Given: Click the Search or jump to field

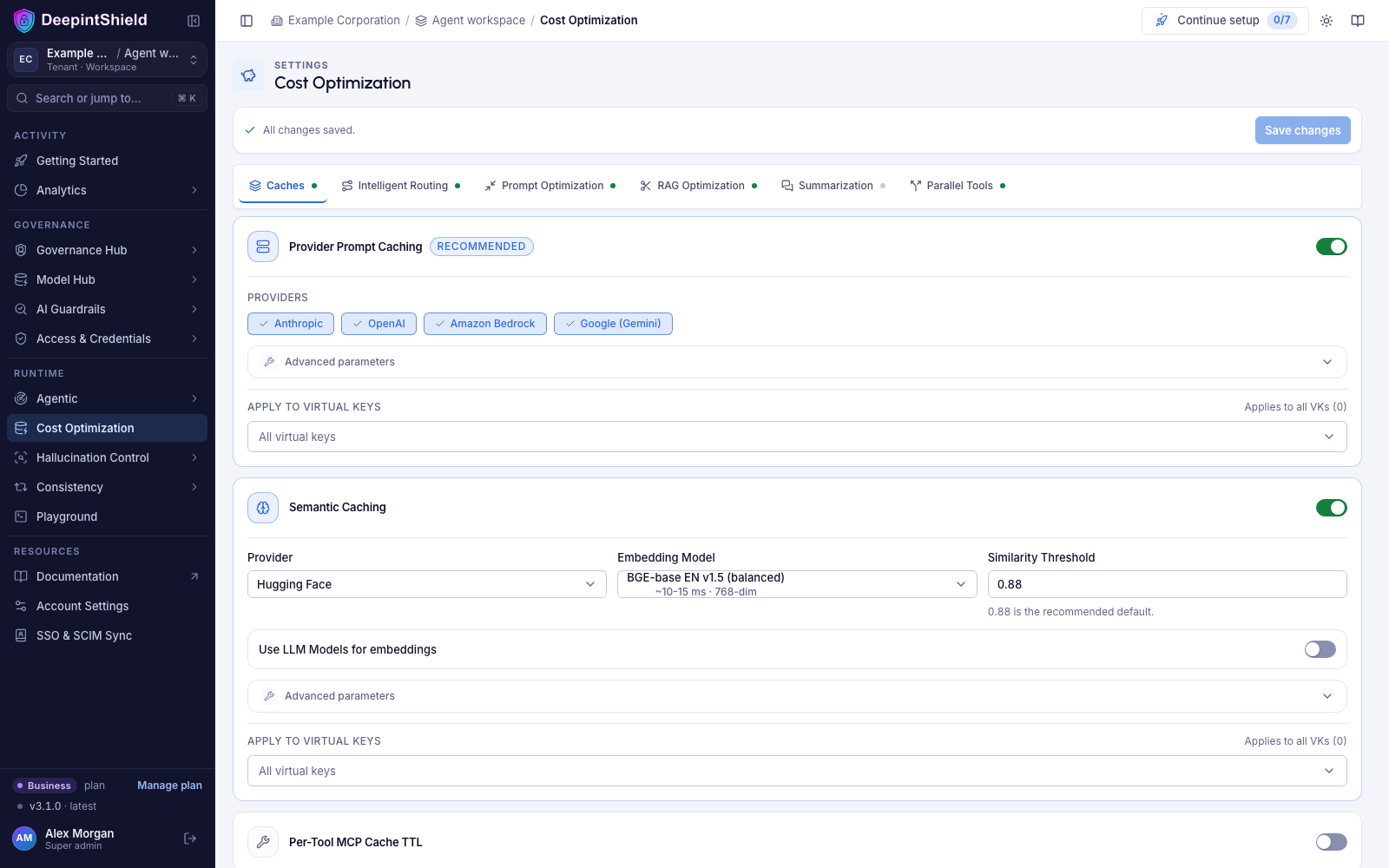Looking at the screenshot, I should (x=107, y=98).
